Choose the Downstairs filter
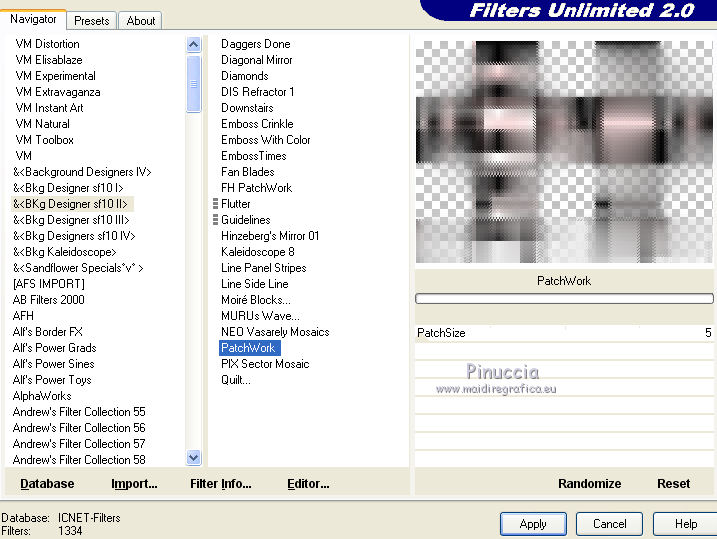Screen dimensions: 717x539 pos(247,108)
